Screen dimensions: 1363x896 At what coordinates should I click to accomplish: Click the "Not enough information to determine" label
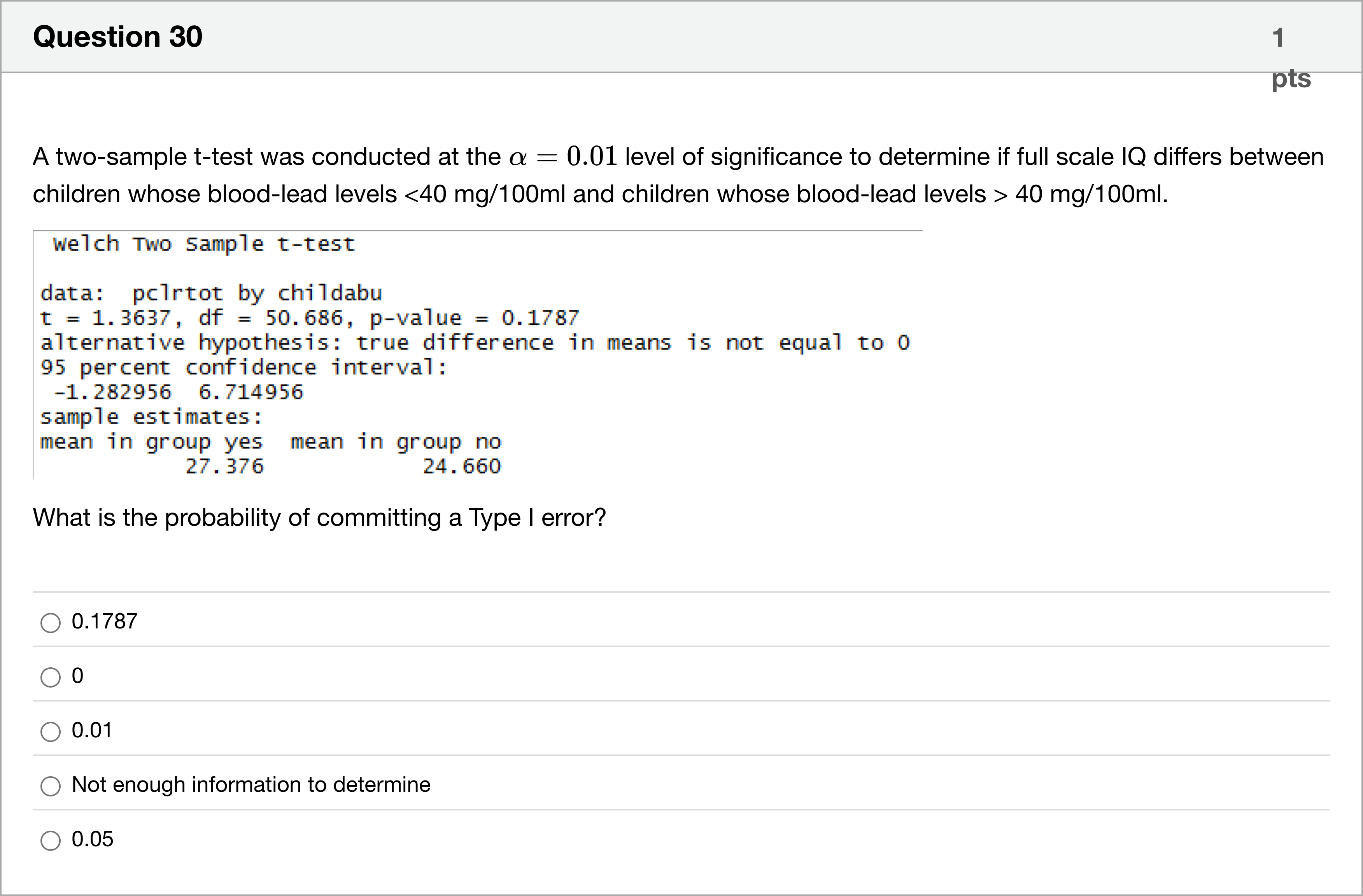251,784
